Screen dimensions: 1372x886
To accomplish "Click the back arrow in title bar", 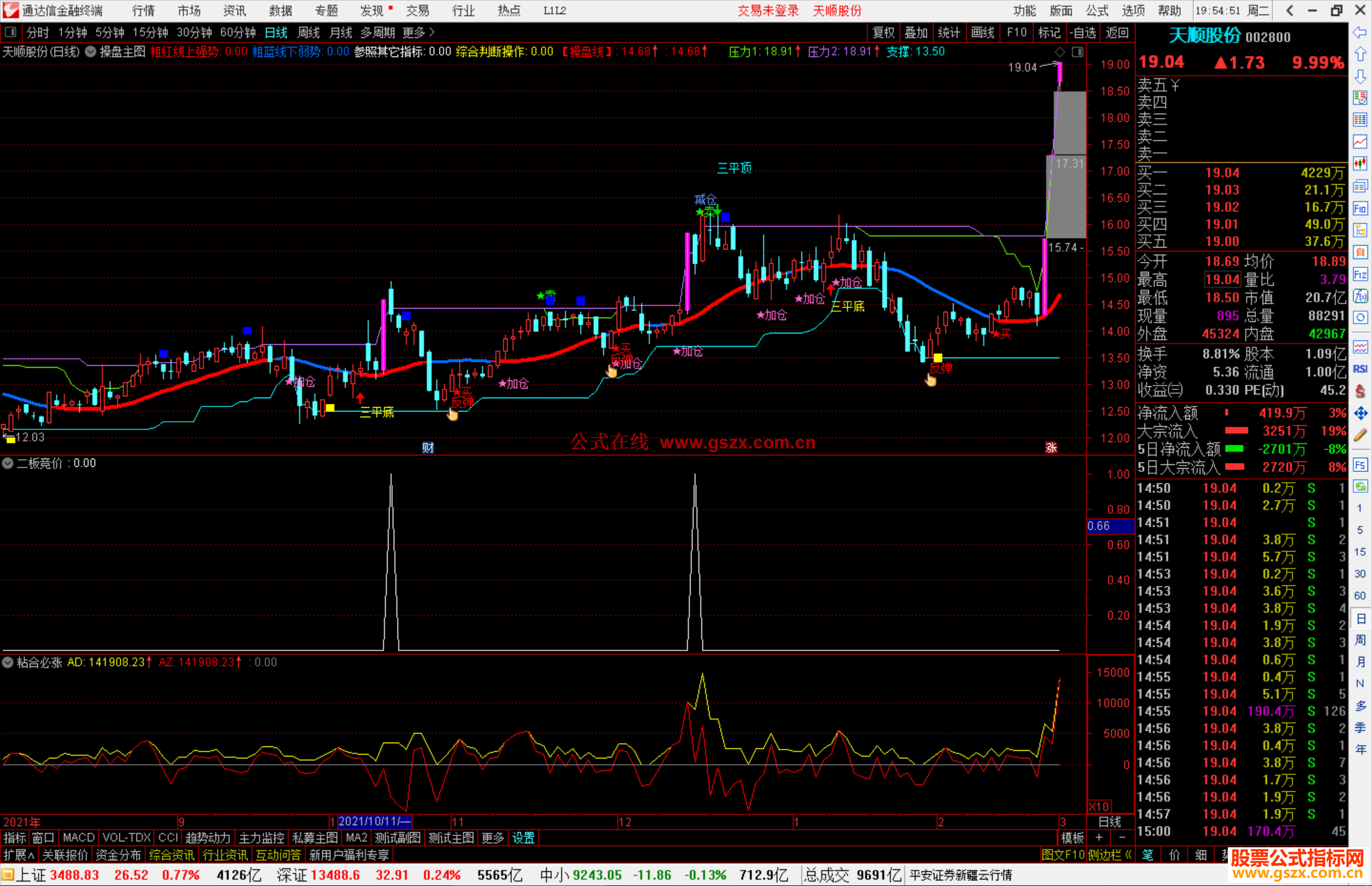I will (x=1290, y=10).
